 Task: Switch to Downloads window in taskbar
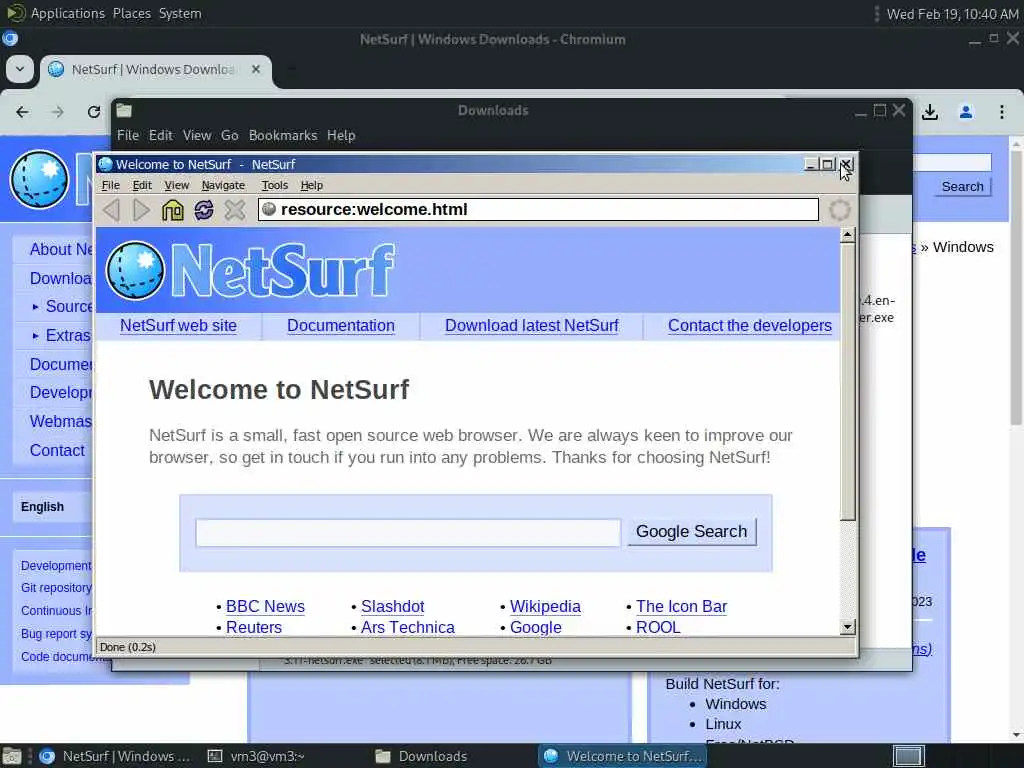click(421, 756)
